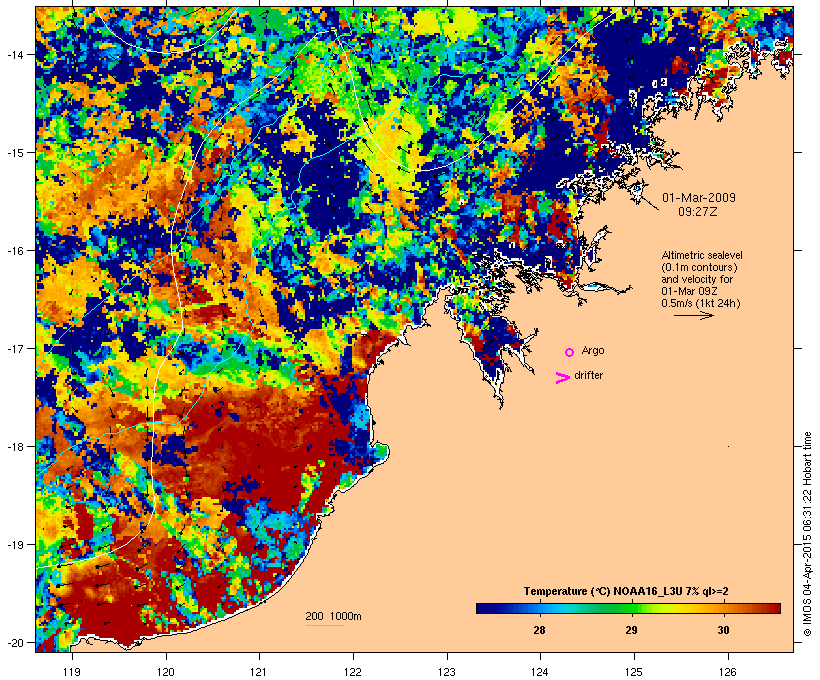Click latitude axis label -20

click(14, 642)
